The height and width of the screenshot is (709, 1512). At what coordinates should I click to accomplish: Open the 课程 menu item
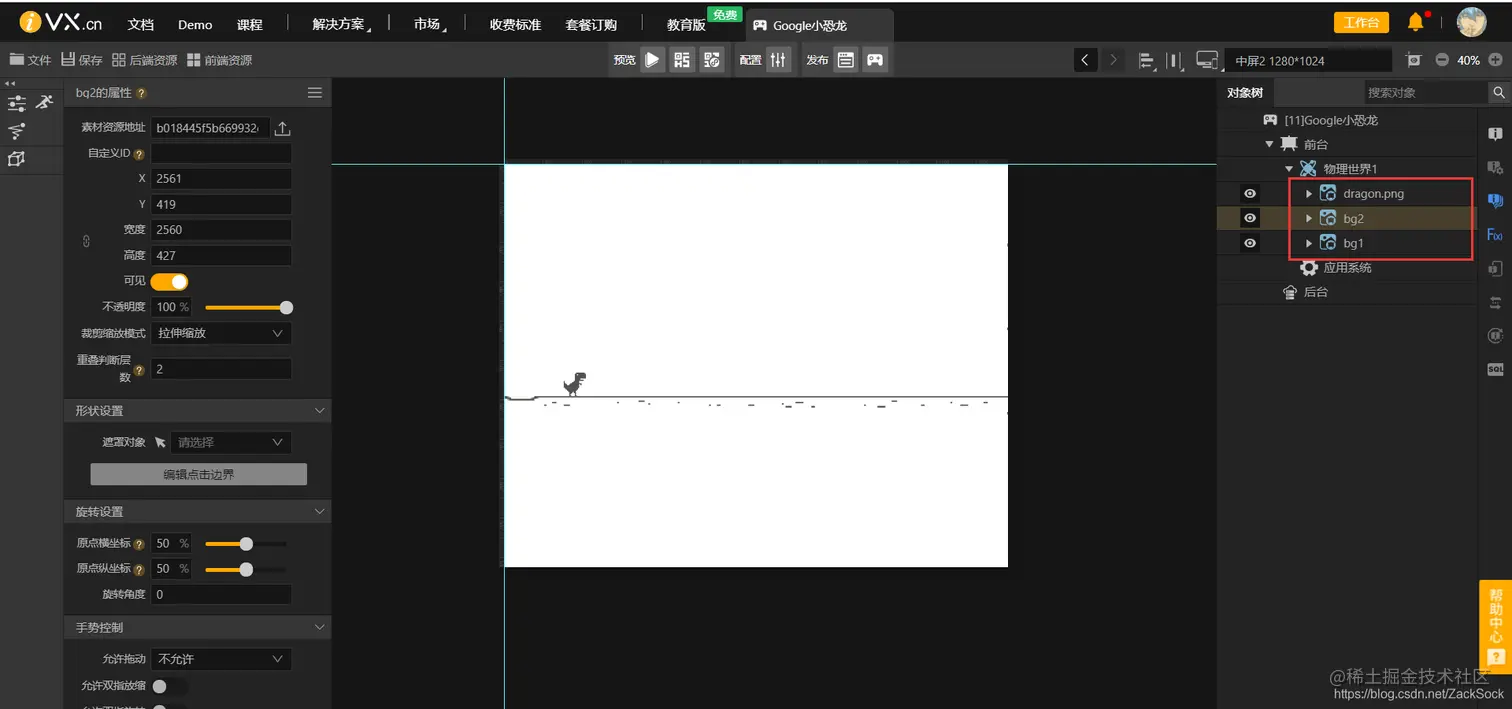click(x=250, y=24)
